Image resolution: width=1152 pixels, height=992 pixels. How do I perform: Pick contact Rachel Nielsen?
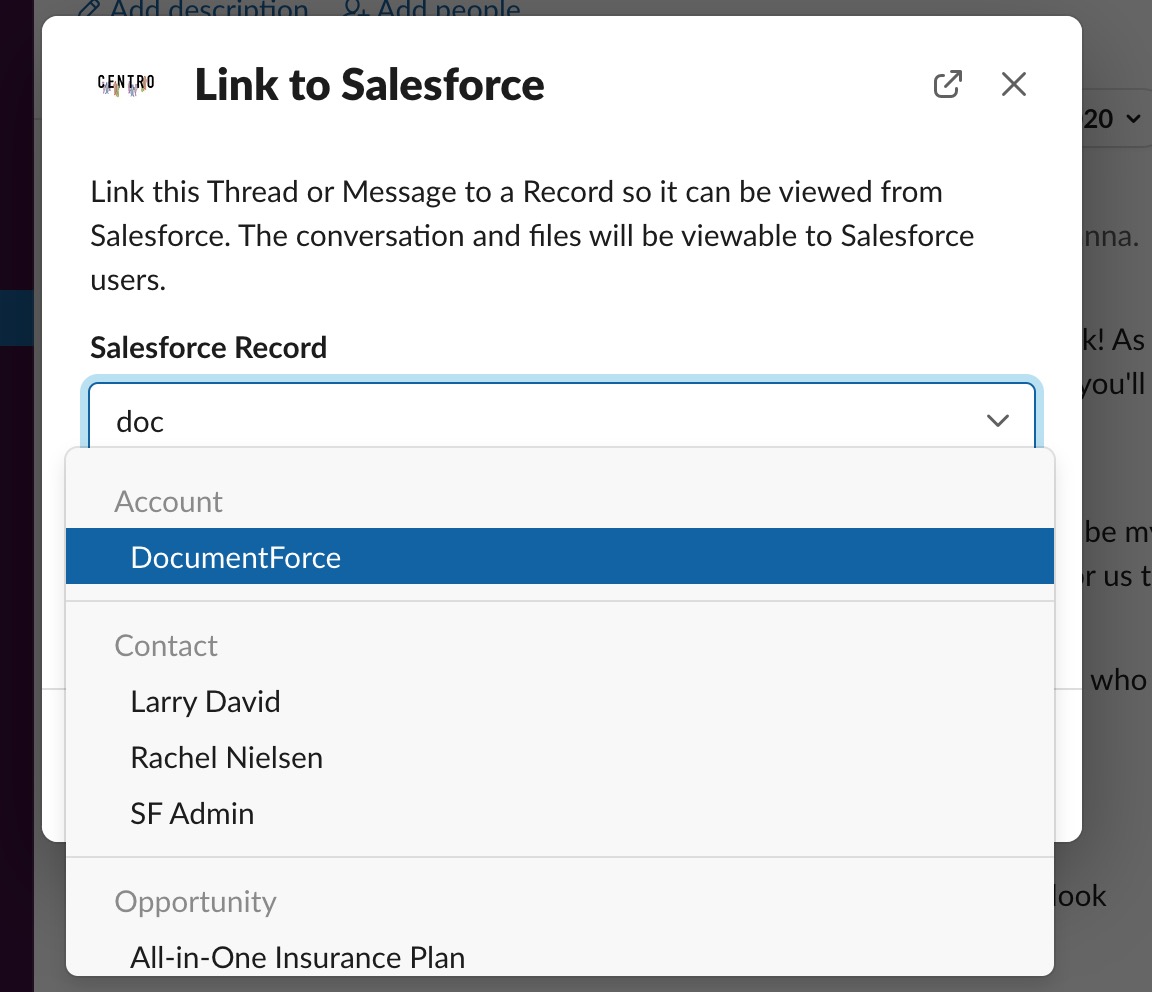(x=560, y=758)
